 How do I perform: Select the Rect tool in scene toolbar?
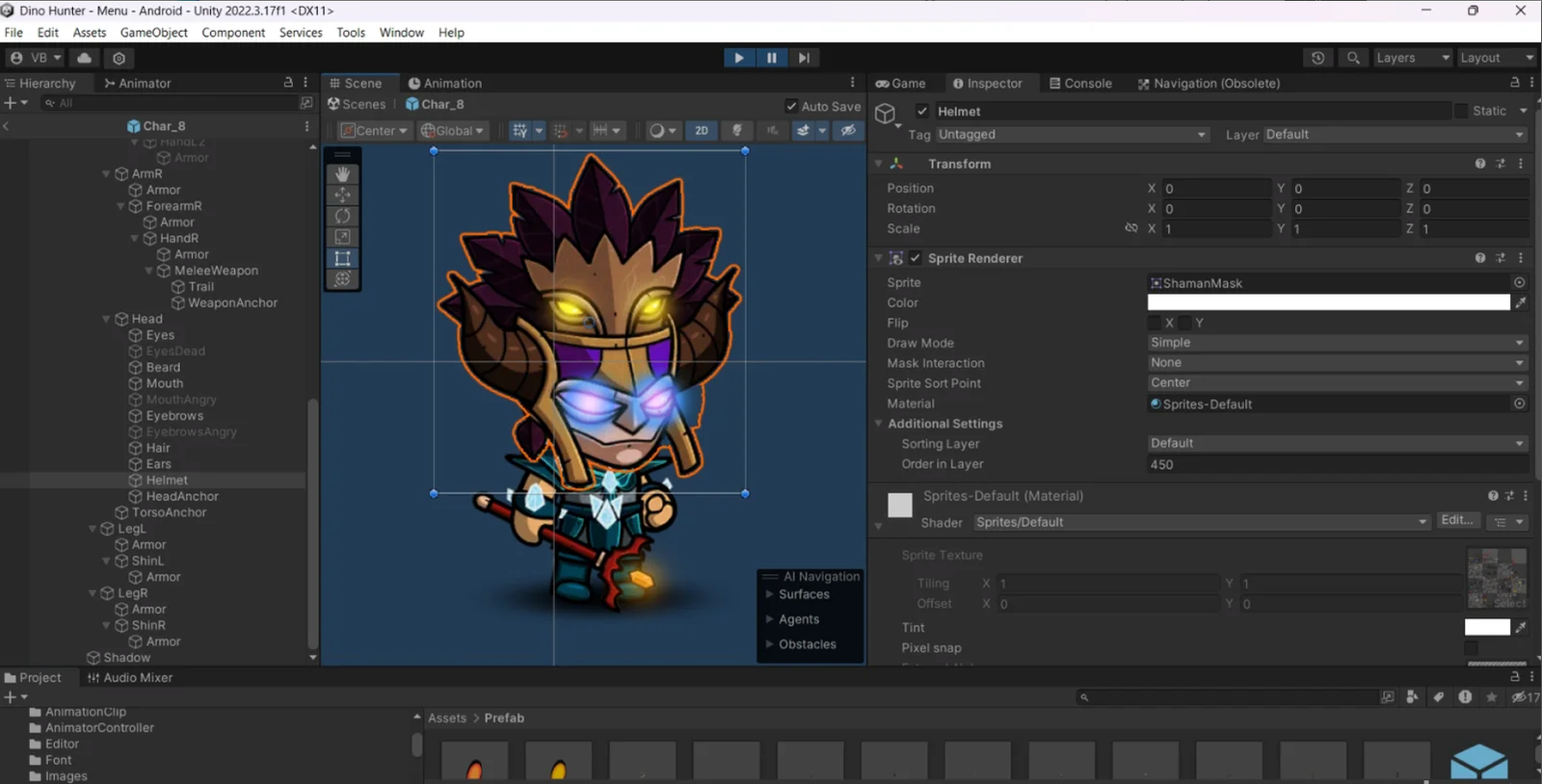tap(342, 258)
